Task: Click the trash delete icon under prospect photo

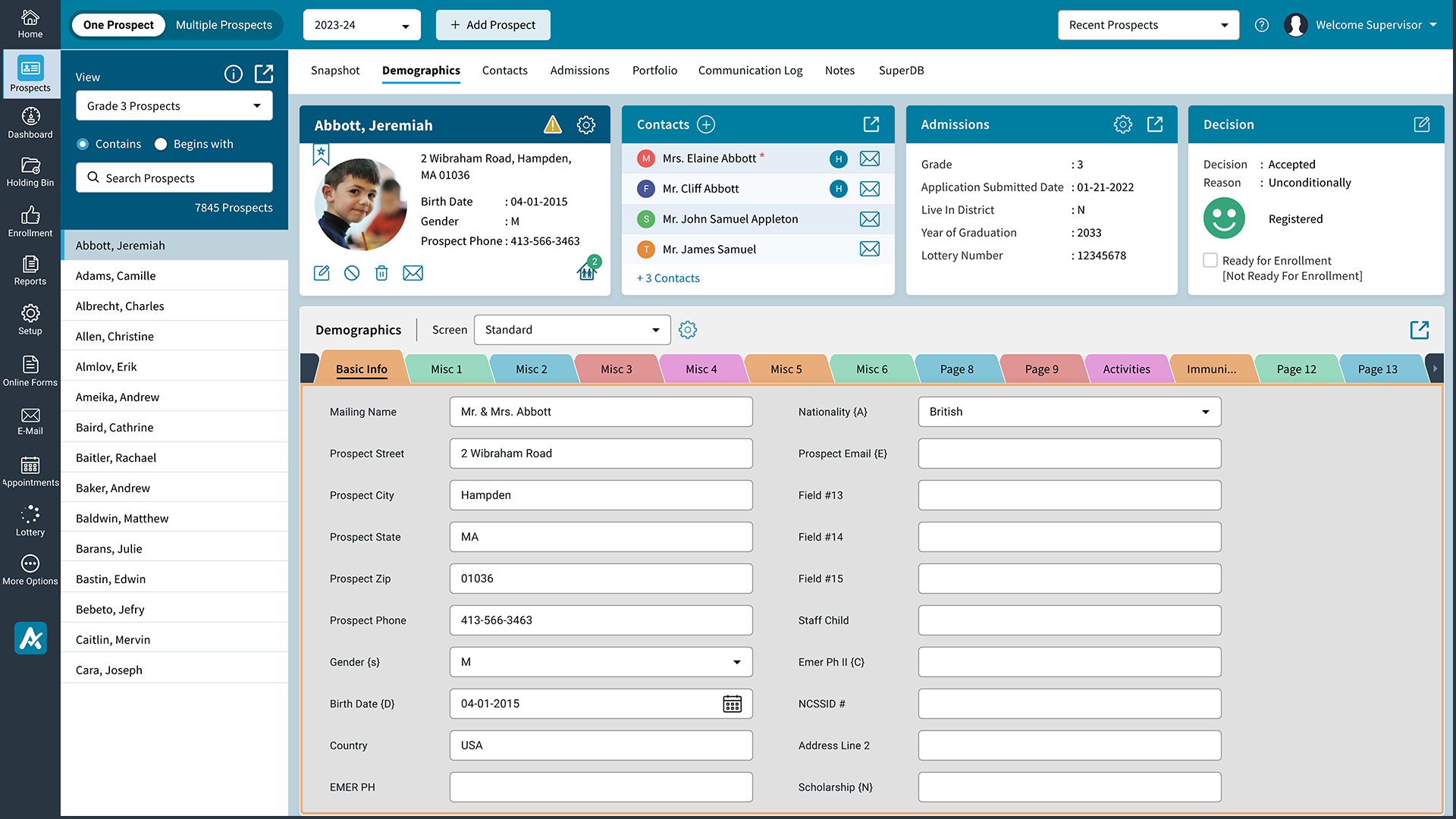Action: (x=381, y=273)
